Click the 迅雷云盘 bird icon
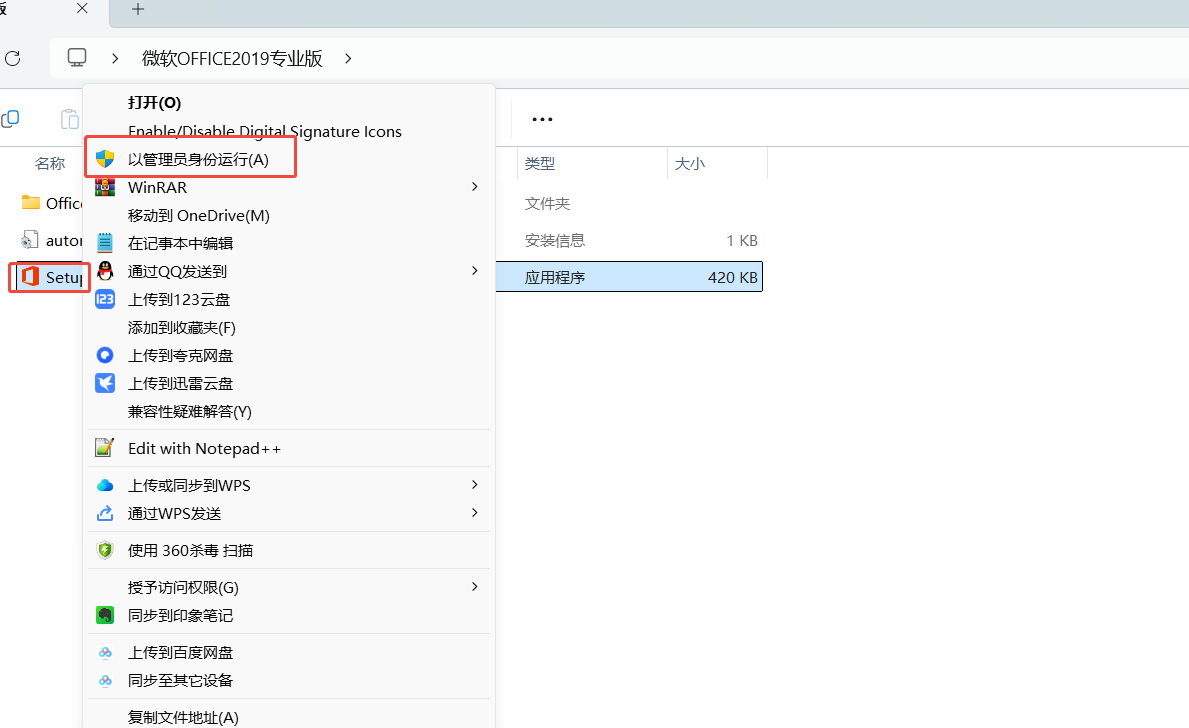This screenshot has width=1189, height=728. point(105,383)
